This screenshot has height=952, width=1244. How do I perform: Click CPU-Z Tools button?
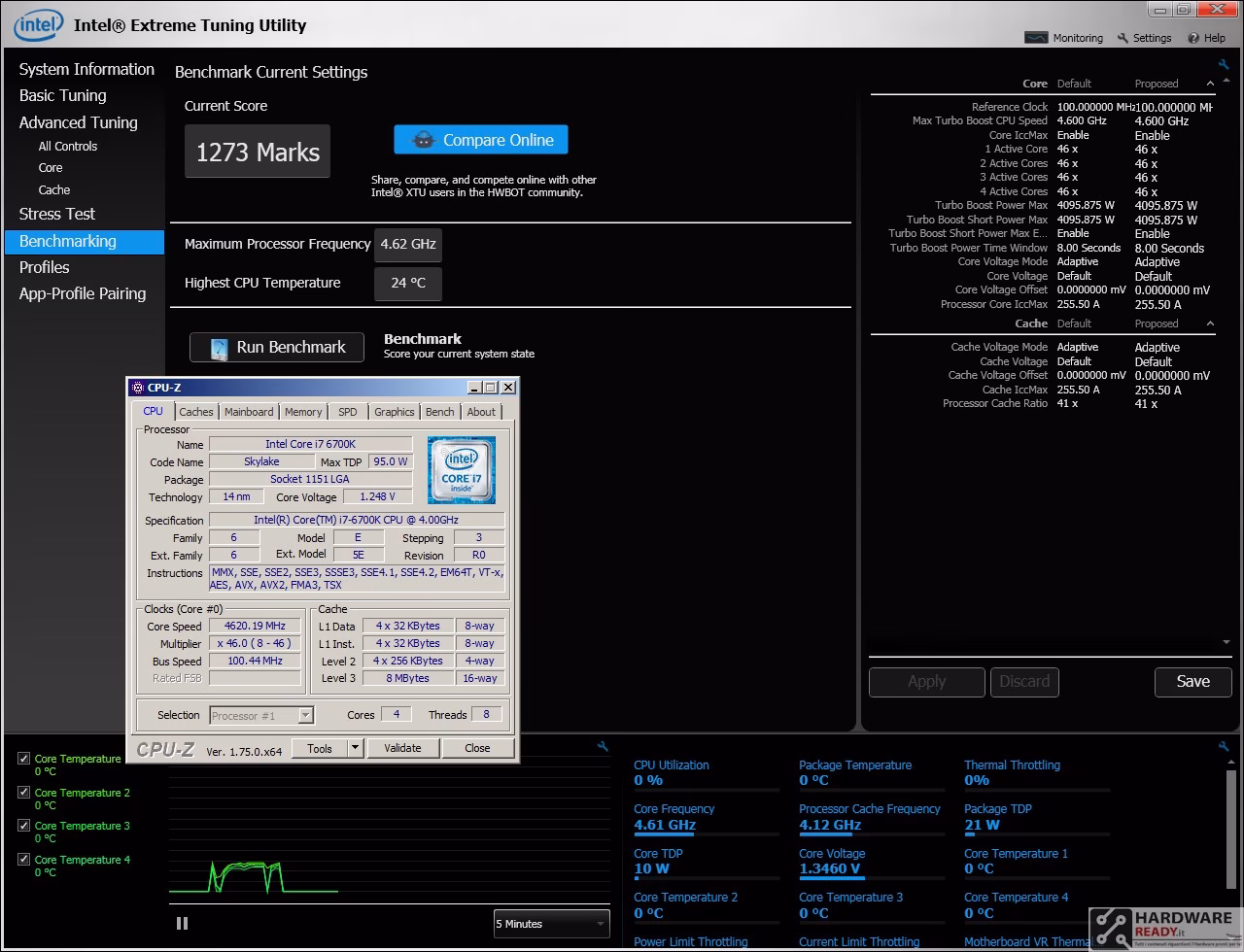[320, 748]
